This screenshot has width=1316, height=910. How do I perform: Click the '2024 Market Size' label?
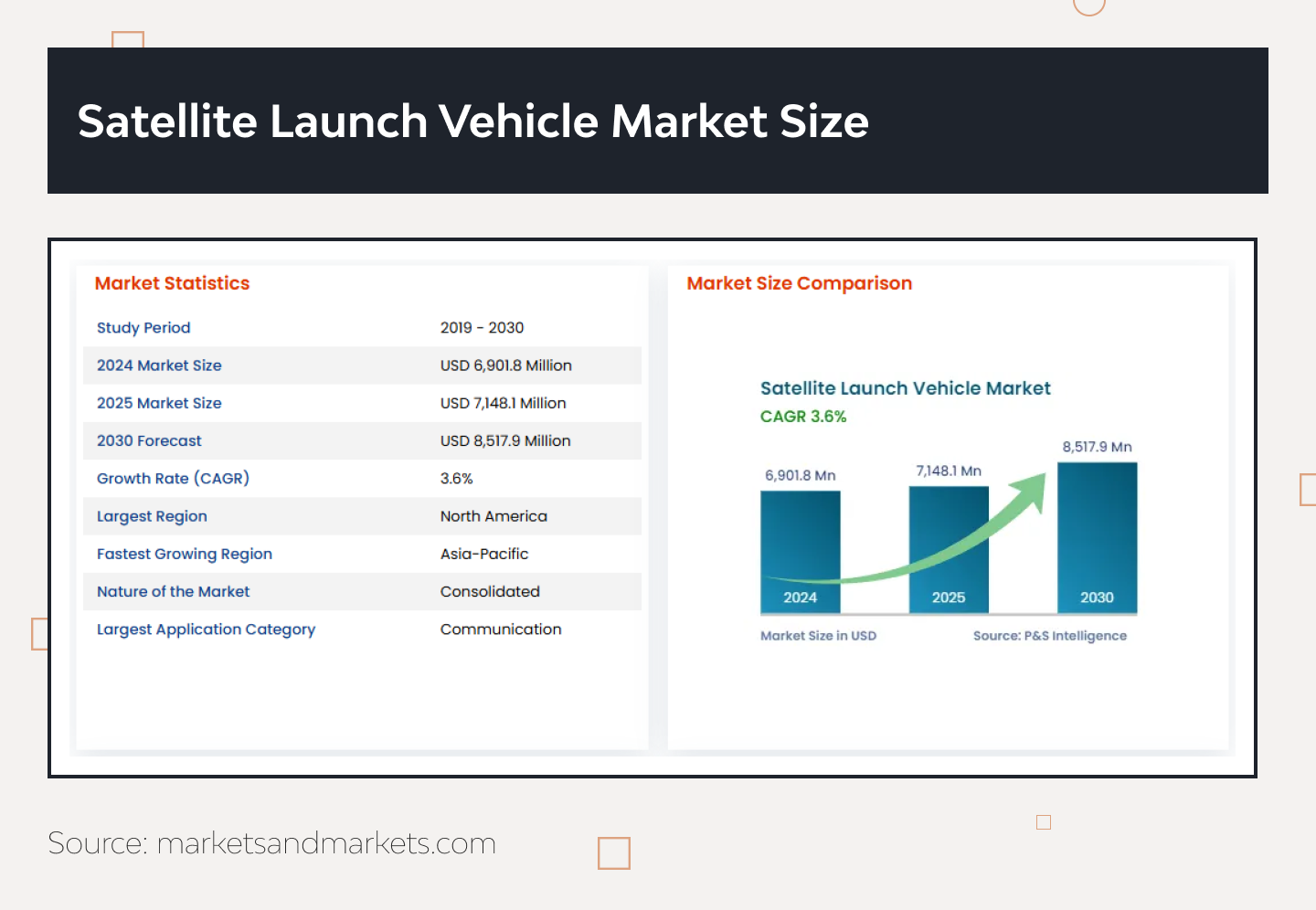[x=159, y=365]
